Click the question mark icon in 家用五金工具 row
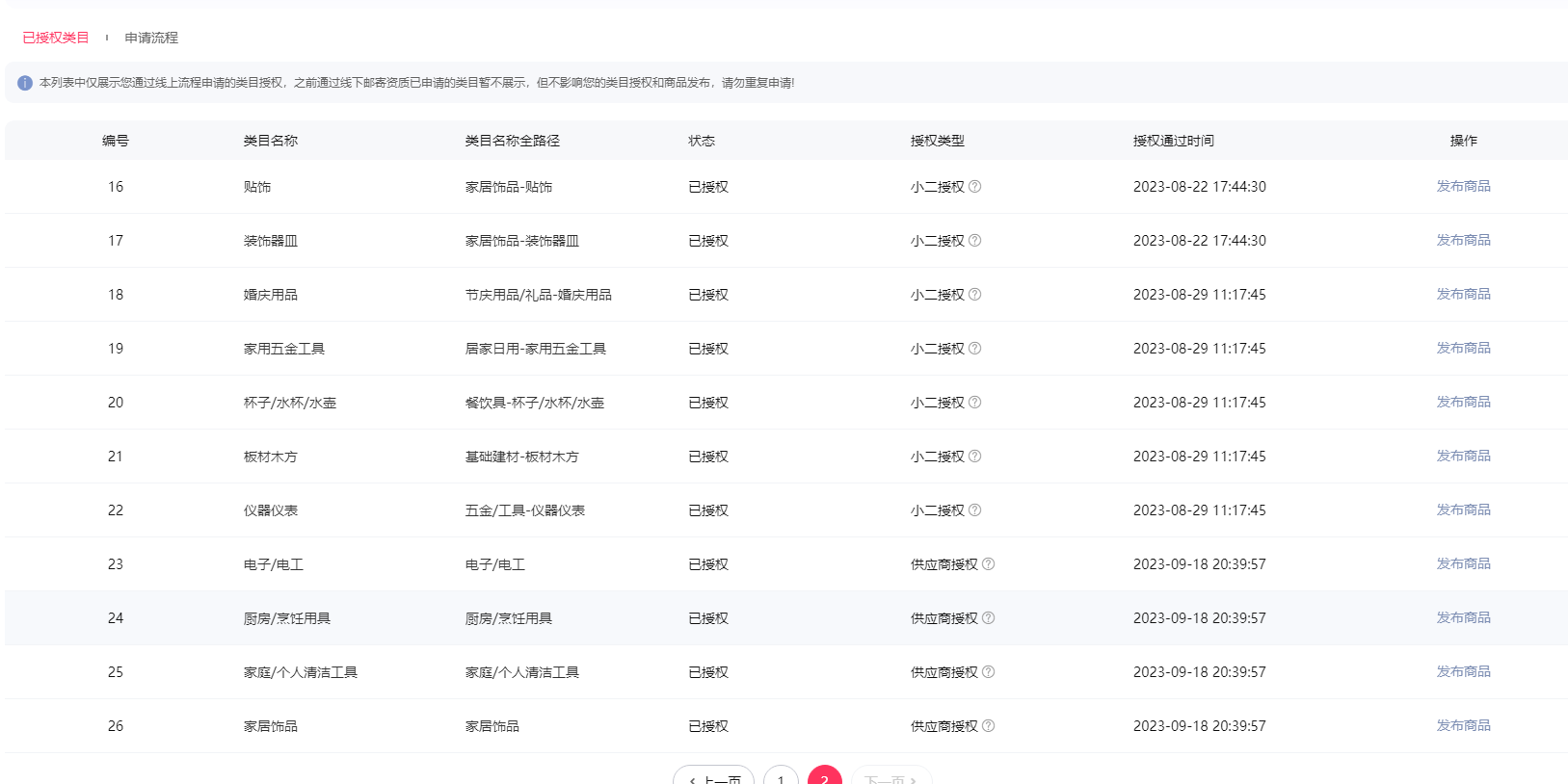This screenshot has height=784, width=1568. pyautogui.click(x=974, y=349)
